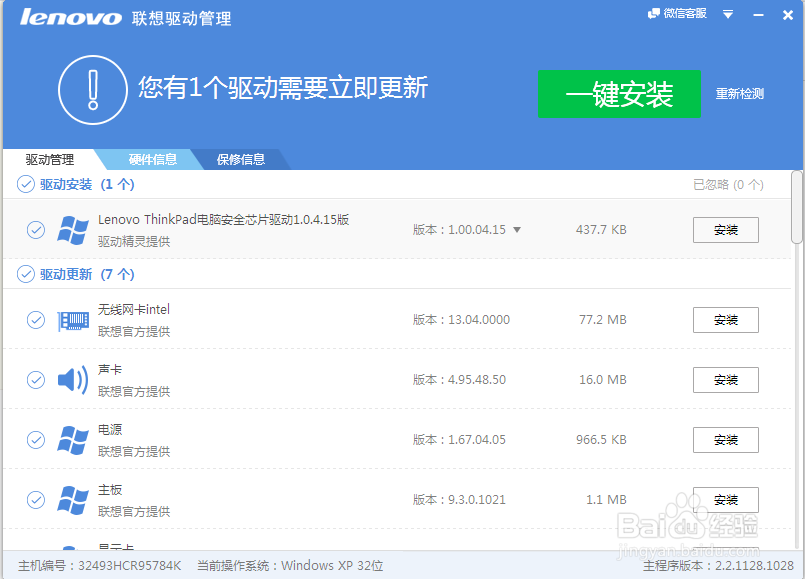Click driver name Lenovo ThinkPad电脑安全芯片驱动1.0.4.15版

tap(223, 220)
